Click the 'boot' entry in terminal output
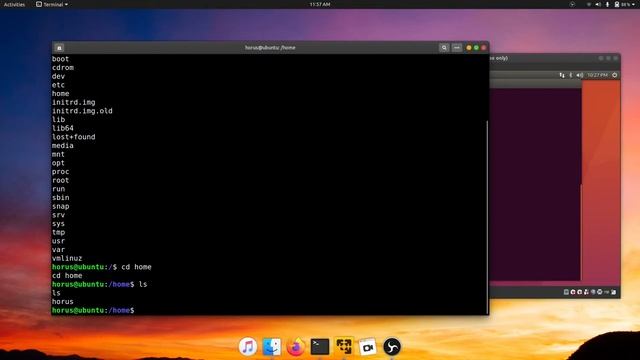 [60, 59]
